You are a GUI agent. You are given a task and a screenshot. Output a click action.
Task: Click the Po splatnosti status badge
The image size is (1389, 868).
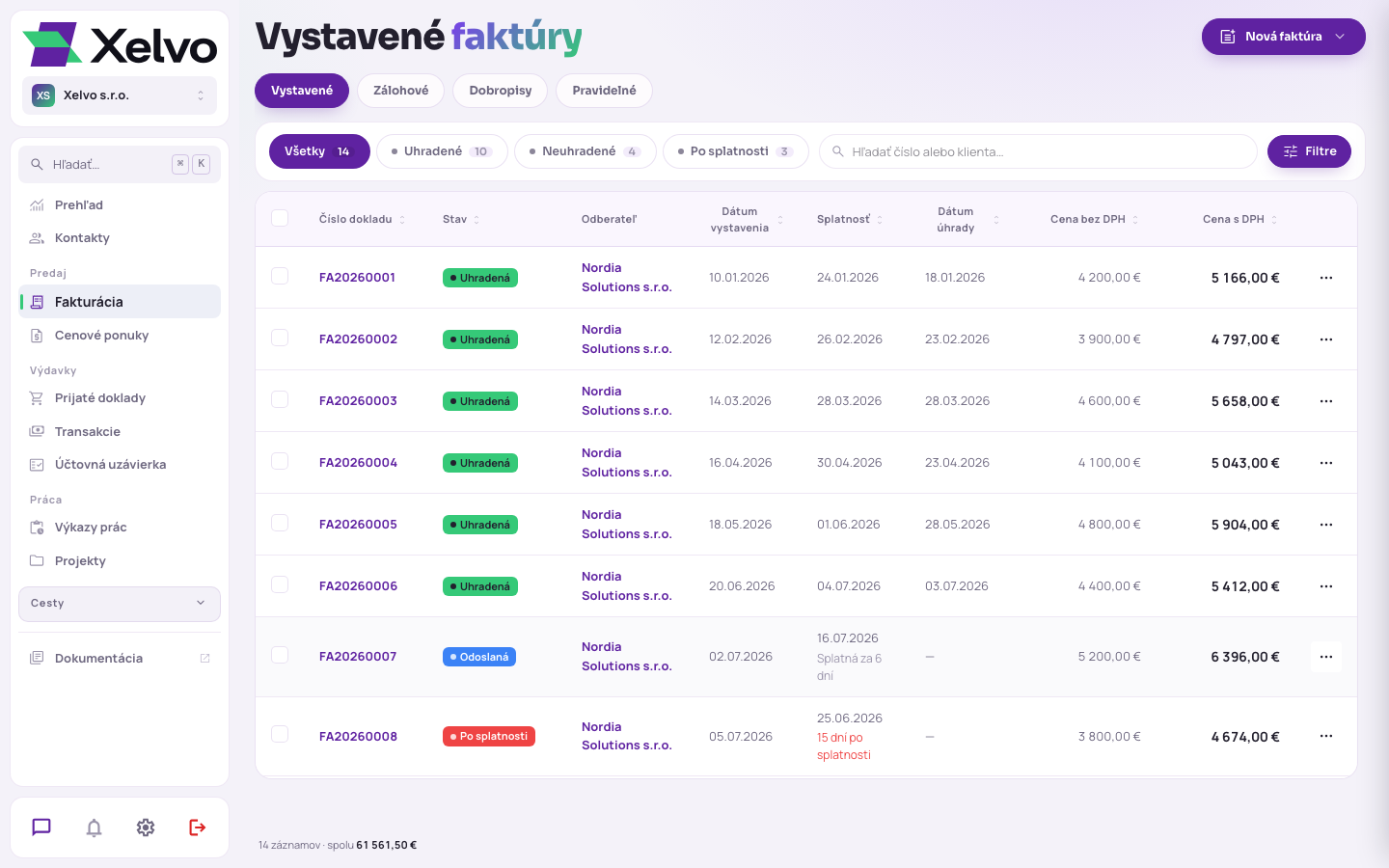pos(489,737)
